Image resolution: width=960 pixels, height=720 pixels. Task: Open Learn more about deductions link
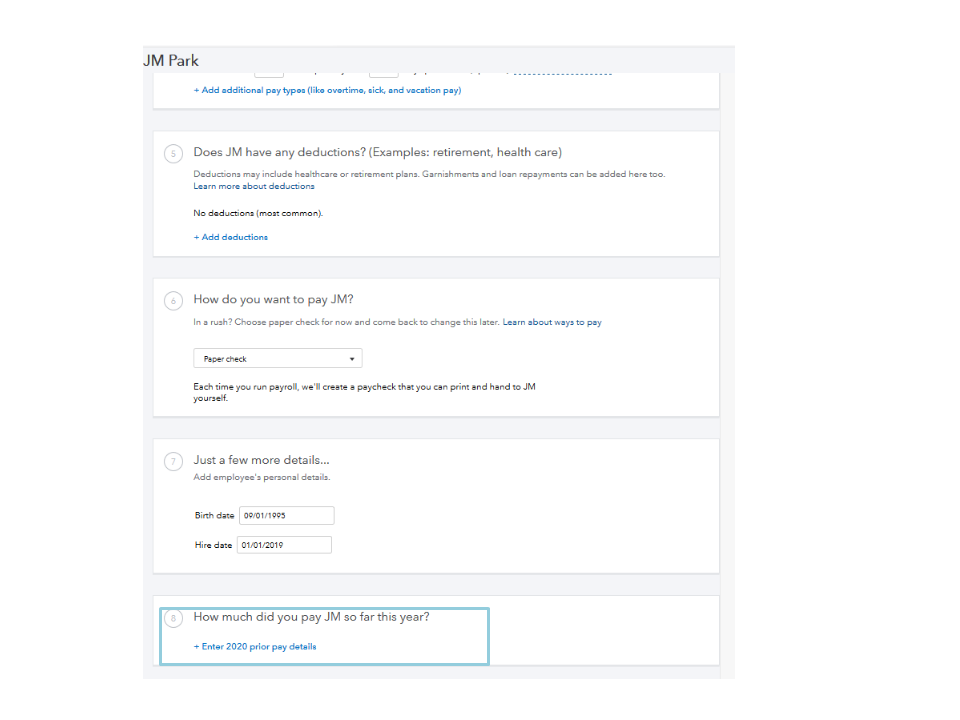point(254,186)
